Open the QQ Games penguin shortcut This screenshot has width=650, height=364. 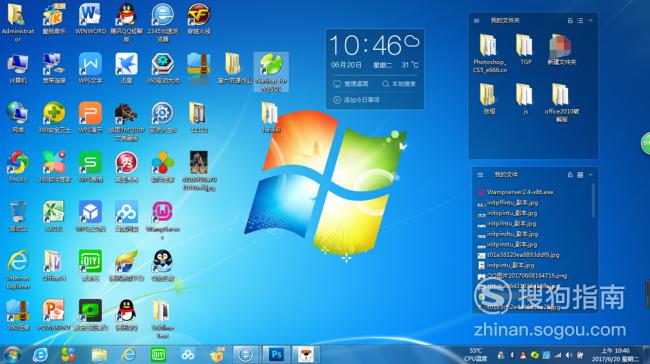pos(162,265)
